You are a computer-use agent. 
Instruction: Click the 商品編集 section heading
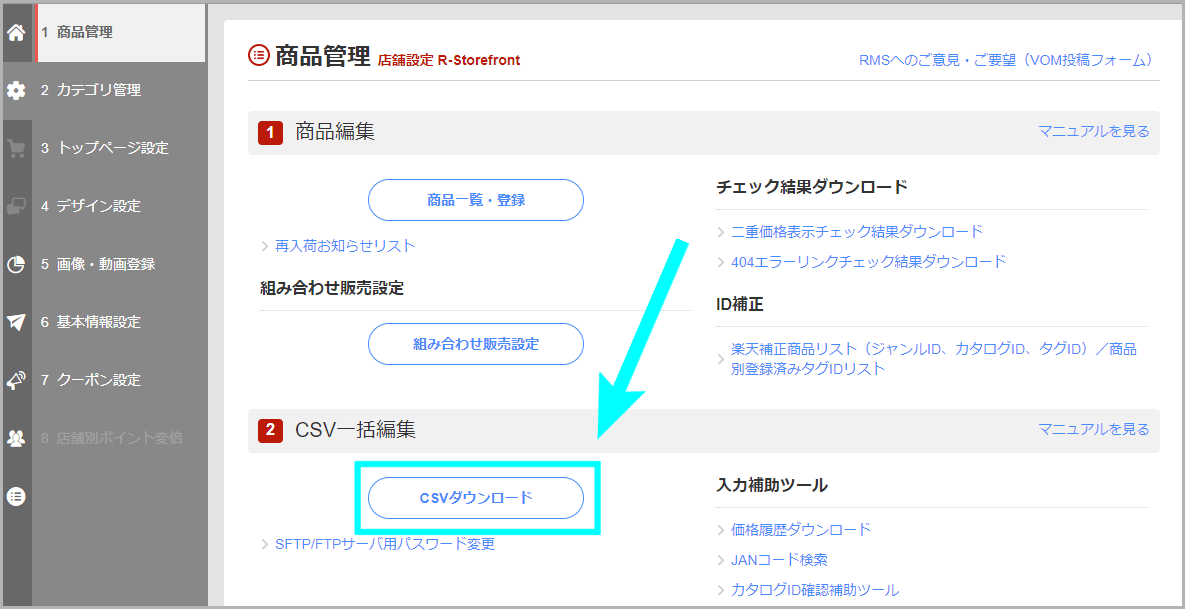point(335,132)
